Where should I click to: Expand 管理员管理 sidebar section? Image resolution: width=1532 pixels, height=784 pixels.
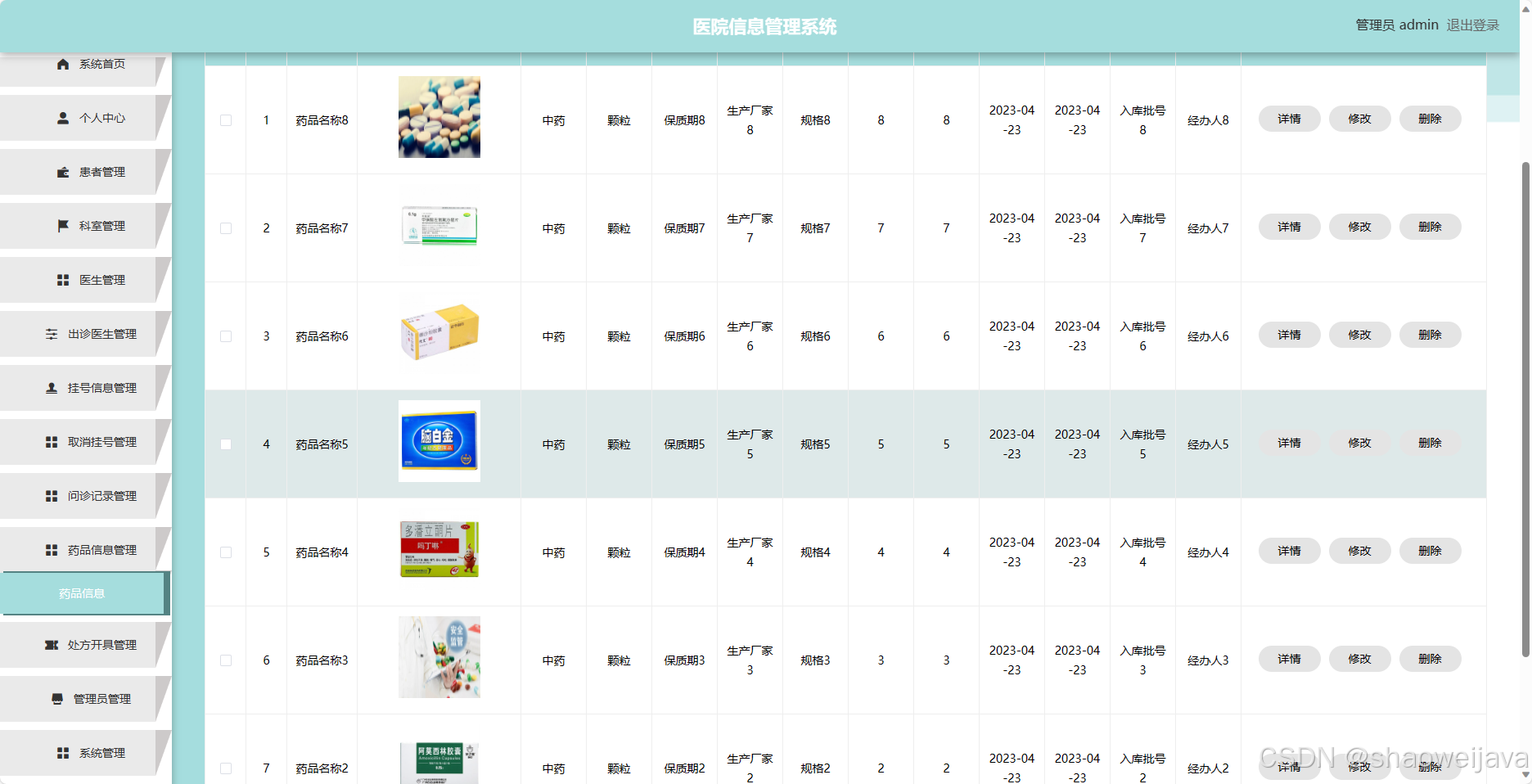85,699
